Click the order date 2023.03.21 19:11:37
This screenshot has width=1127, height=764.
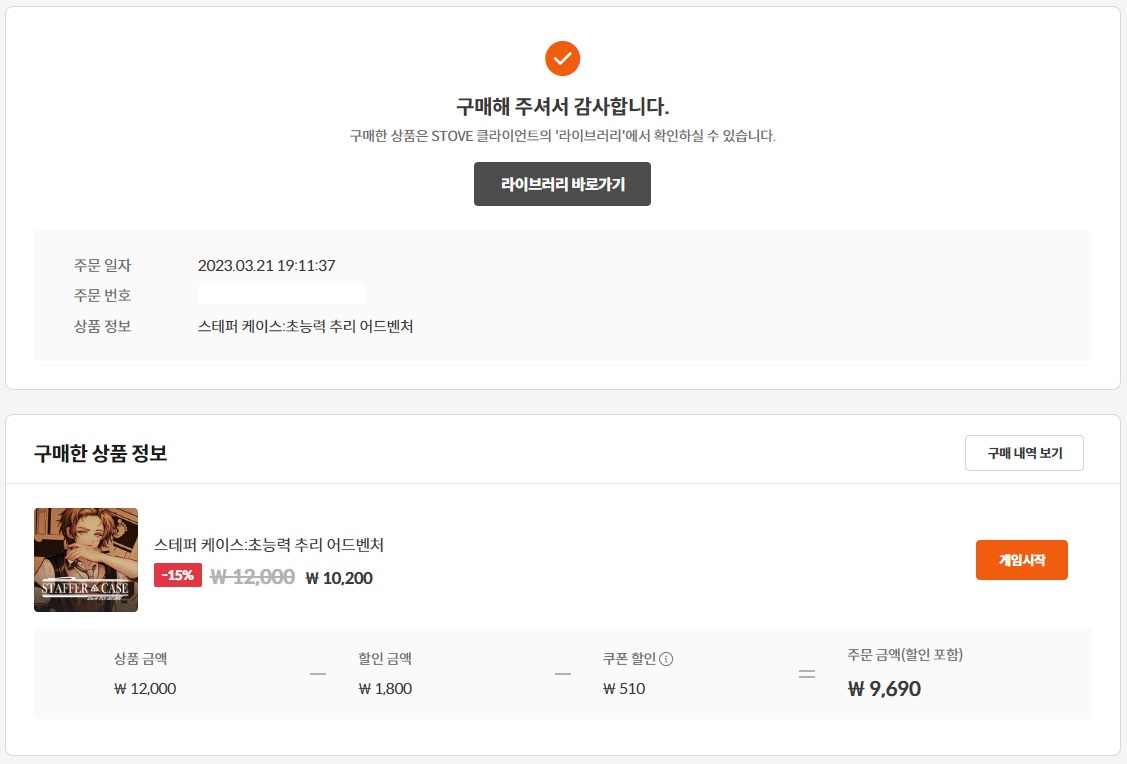click(x=266, y=265)
